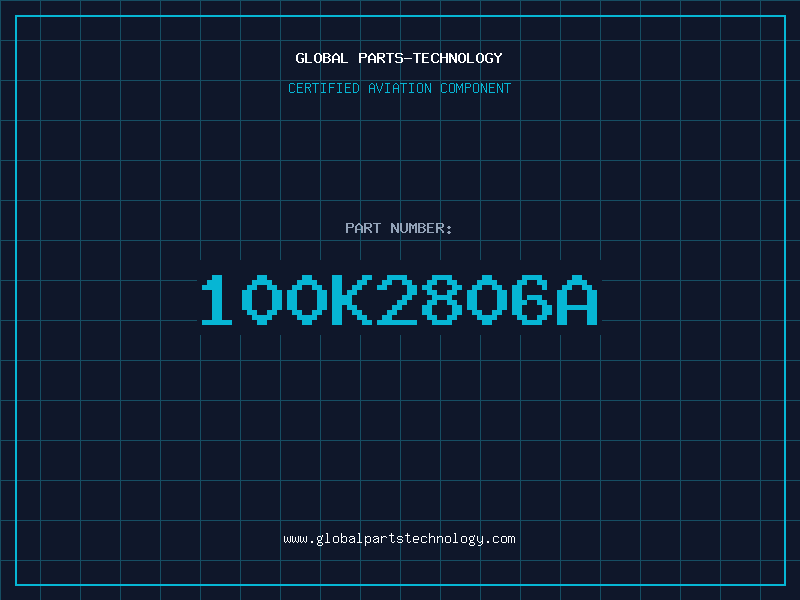Select the CERTIFIED AVIATION COMPONENT subtitle
Screen dimensions: 800x600
tap(399, 88)
